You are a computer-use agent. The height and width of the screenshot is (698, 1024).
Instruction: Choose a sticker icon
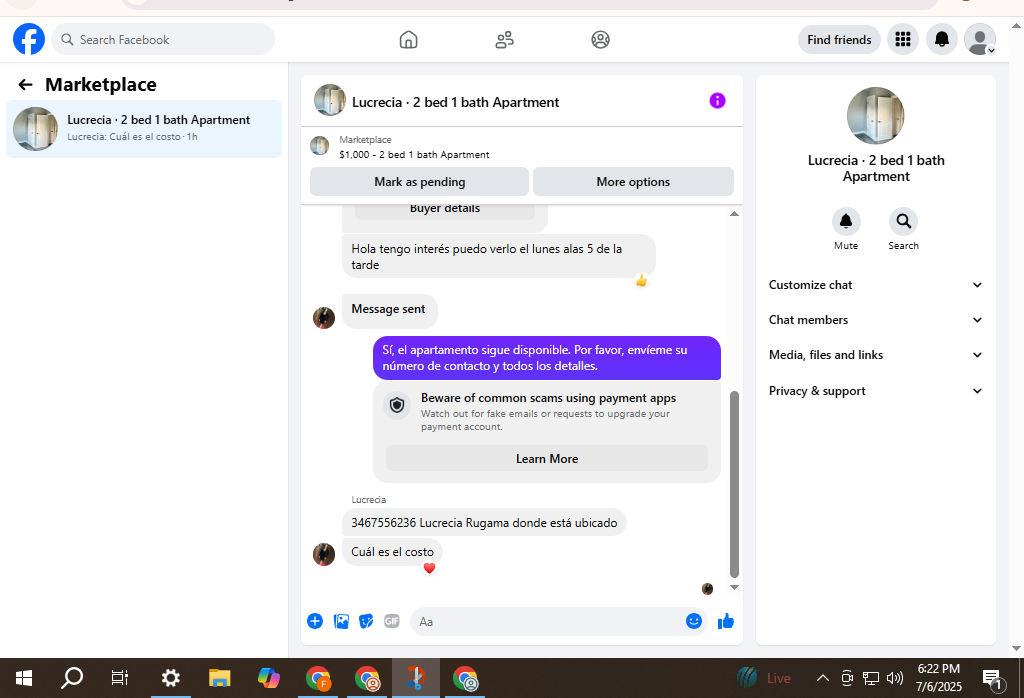tap(366, 621)
